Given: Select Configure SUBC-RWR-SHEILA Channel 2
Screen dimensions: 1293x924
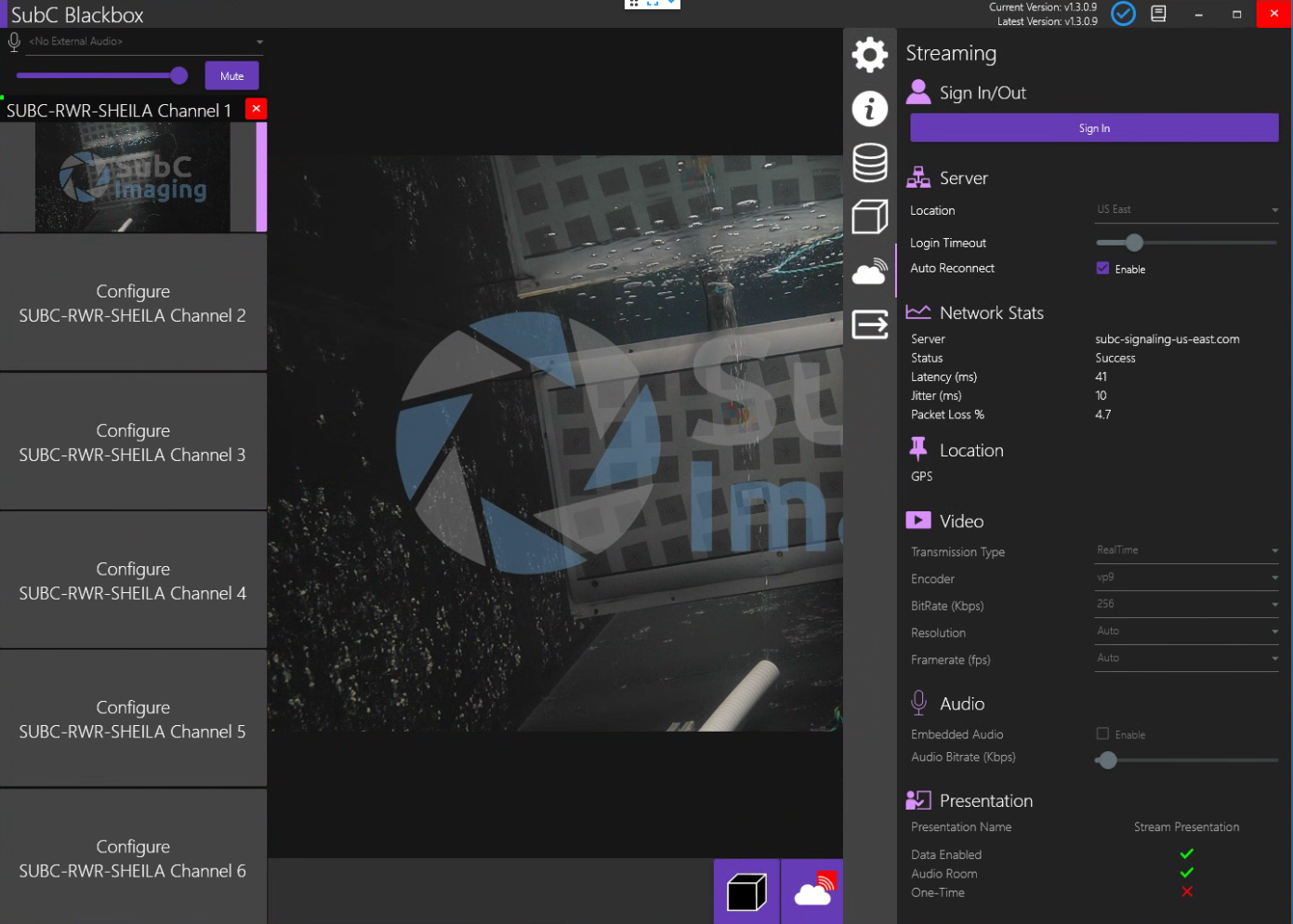Looking at the screenshot, I should (133, 303).
